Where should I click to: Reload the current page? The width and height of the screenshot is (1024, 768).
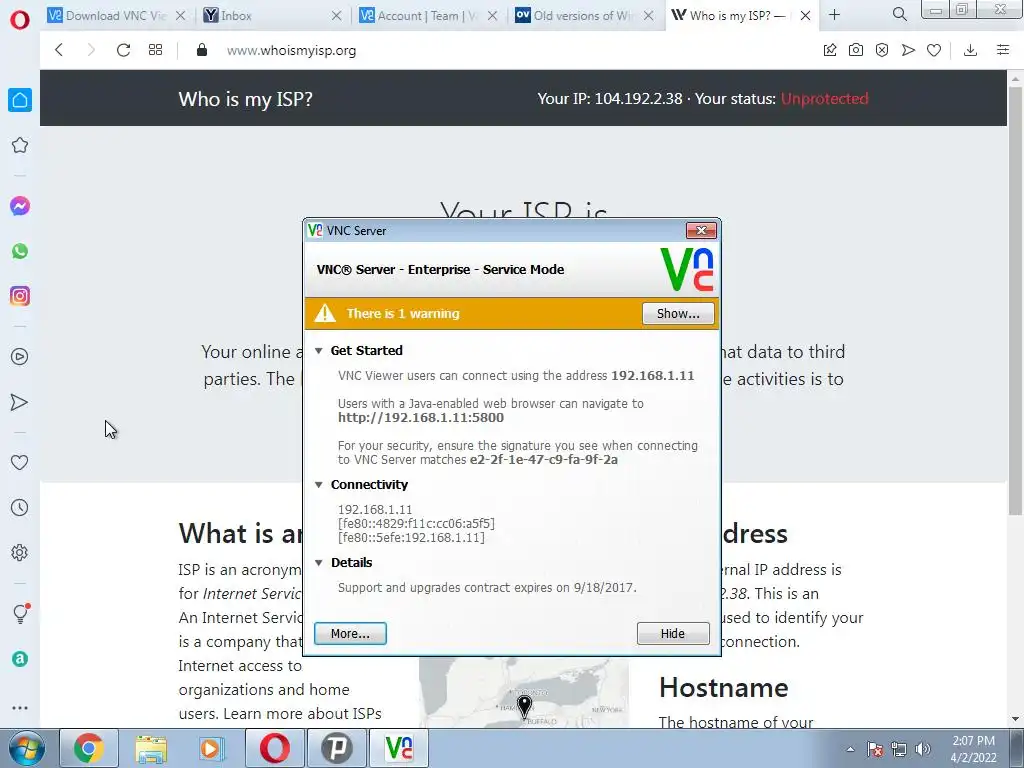123,50
